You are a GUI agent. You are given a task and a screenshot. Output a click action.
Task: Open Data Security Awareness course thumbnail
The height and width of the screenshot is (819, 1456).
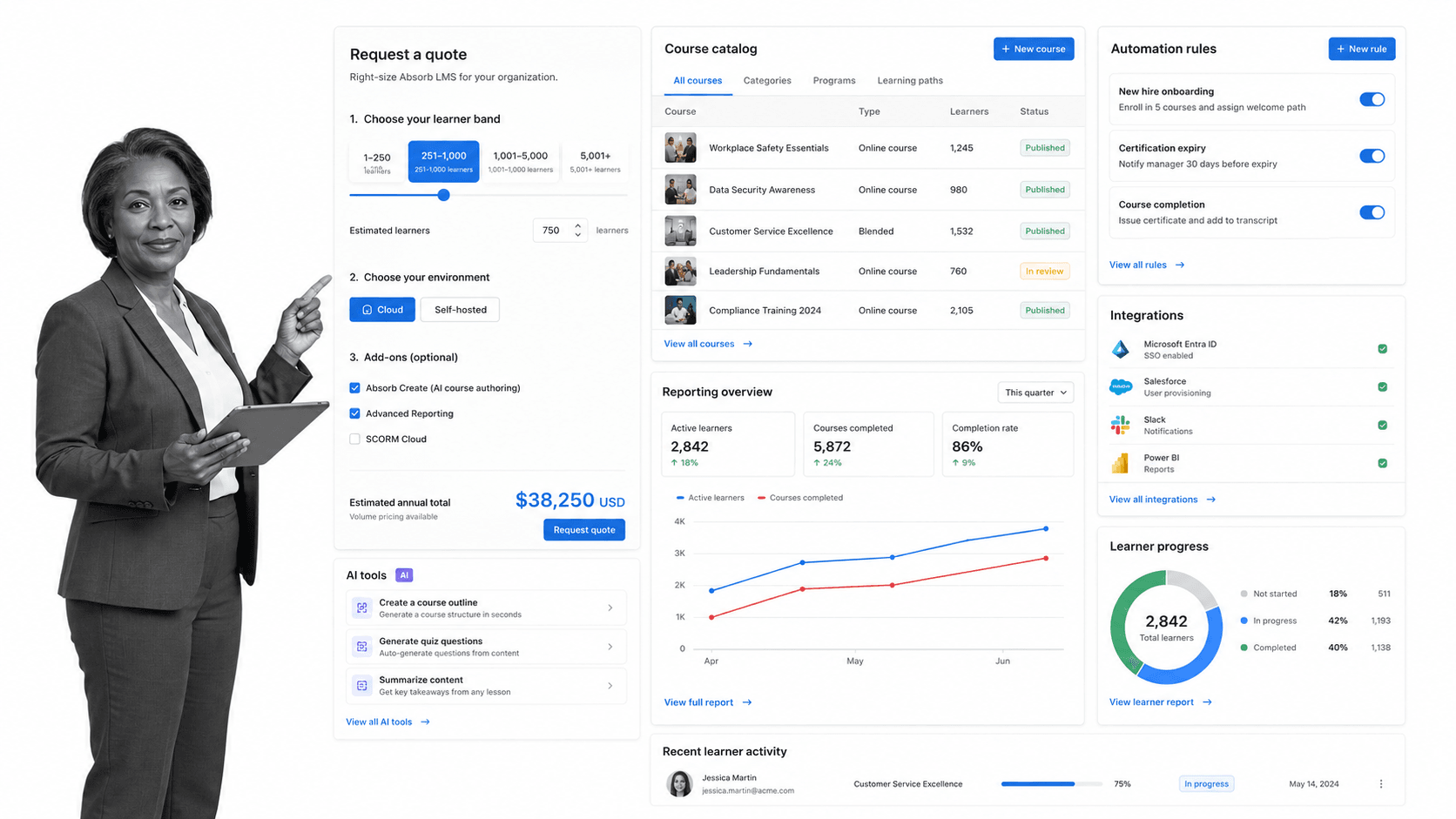[x=680, y=190]
